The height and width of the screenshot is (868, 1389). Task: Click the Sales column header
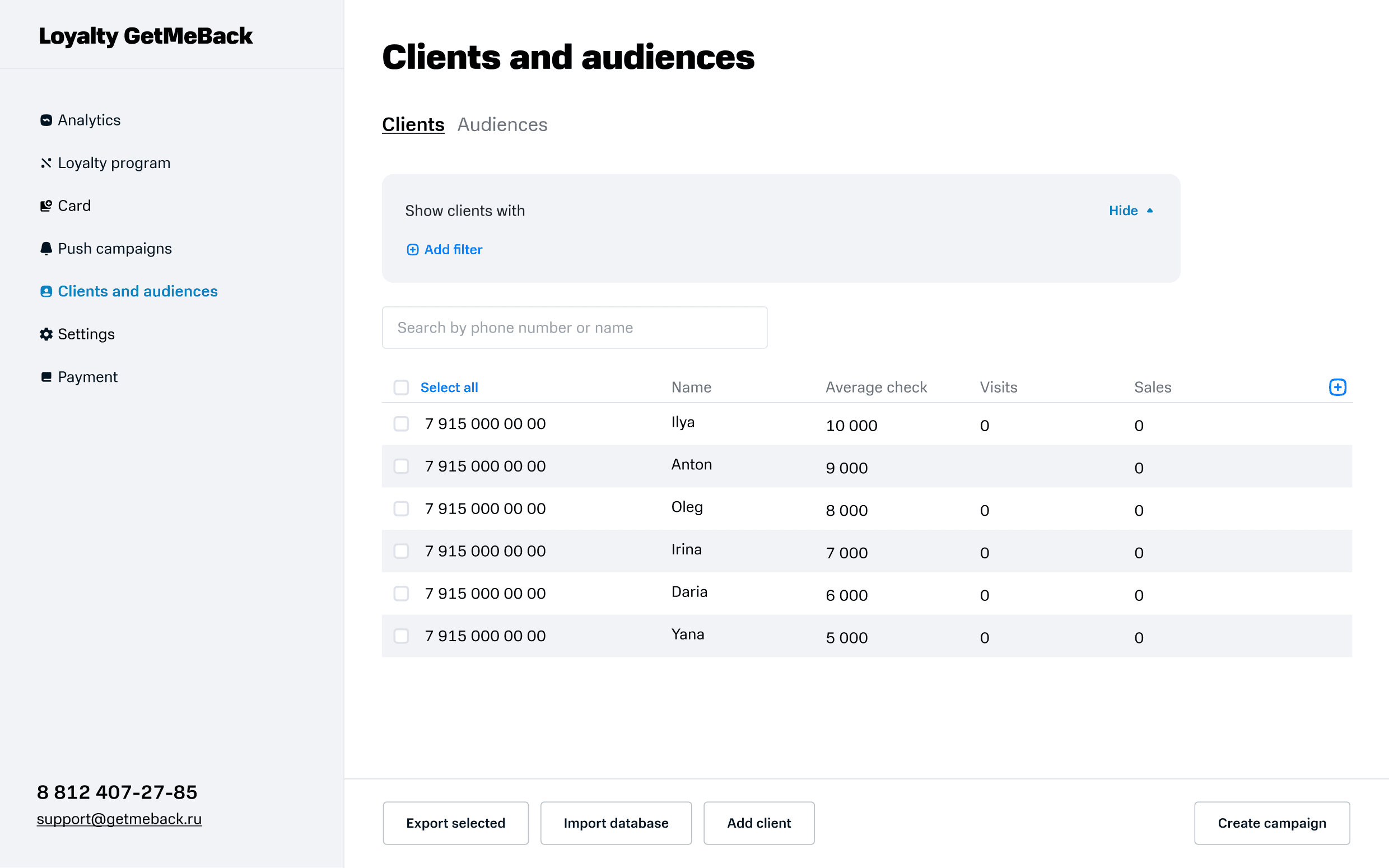pos(1153,388)
